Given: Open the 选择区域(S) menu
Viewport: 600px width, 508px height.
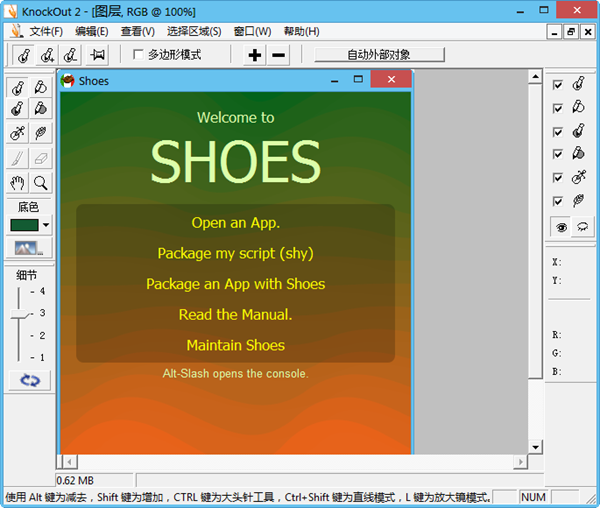Looking at the screenshot, I should (x=194, y=31).
